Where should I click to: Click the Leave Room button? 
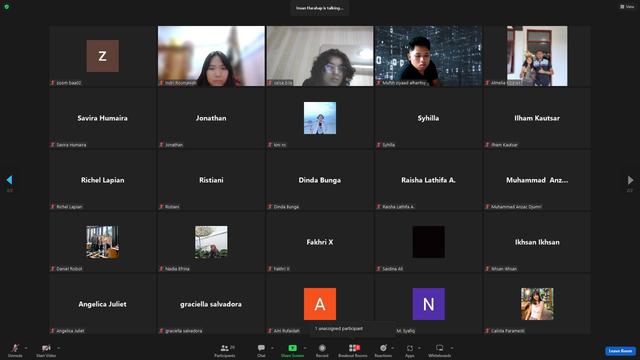click(620, 351)
